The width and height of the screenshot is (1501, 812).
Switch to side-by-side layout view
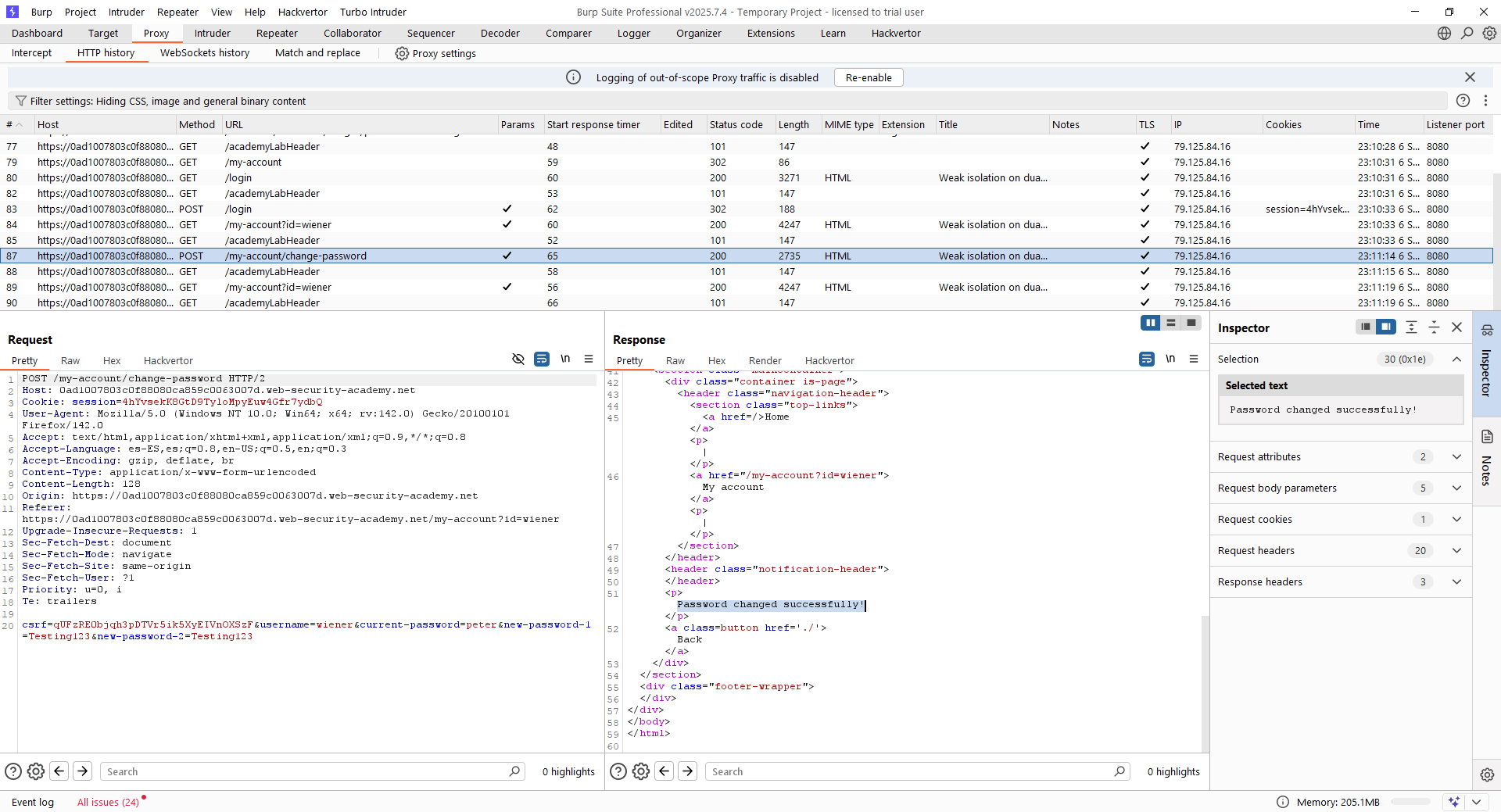pos(1150,323)
